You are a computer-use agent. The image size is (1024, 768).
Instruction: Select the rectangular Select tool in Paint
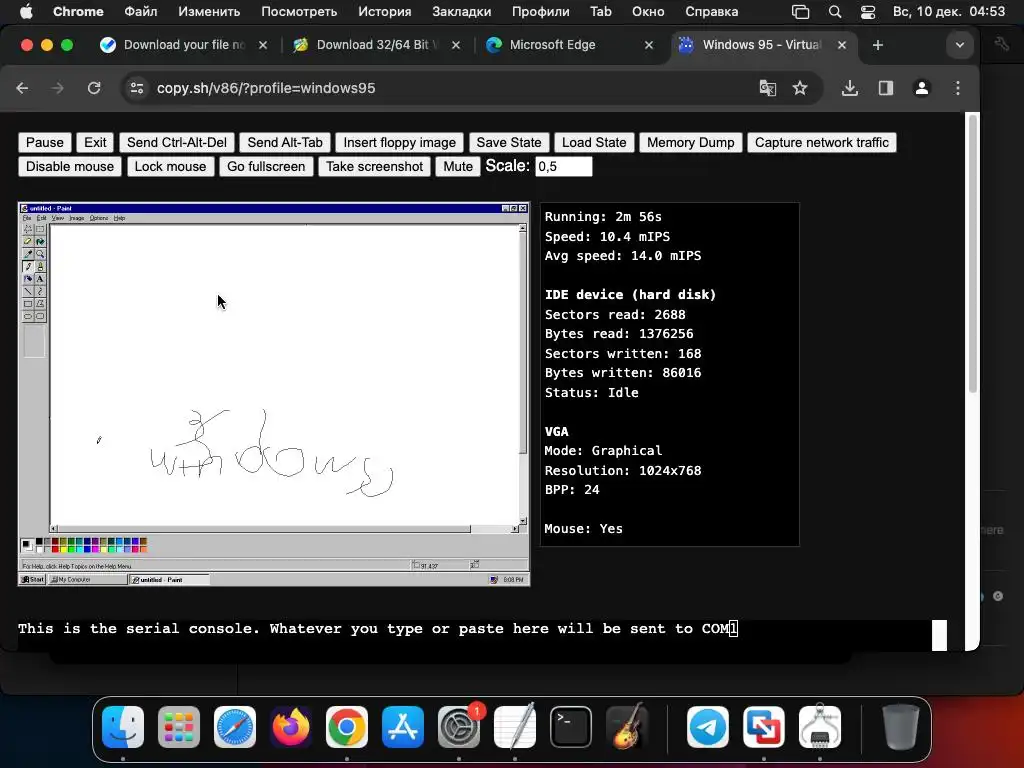[40, 229]
